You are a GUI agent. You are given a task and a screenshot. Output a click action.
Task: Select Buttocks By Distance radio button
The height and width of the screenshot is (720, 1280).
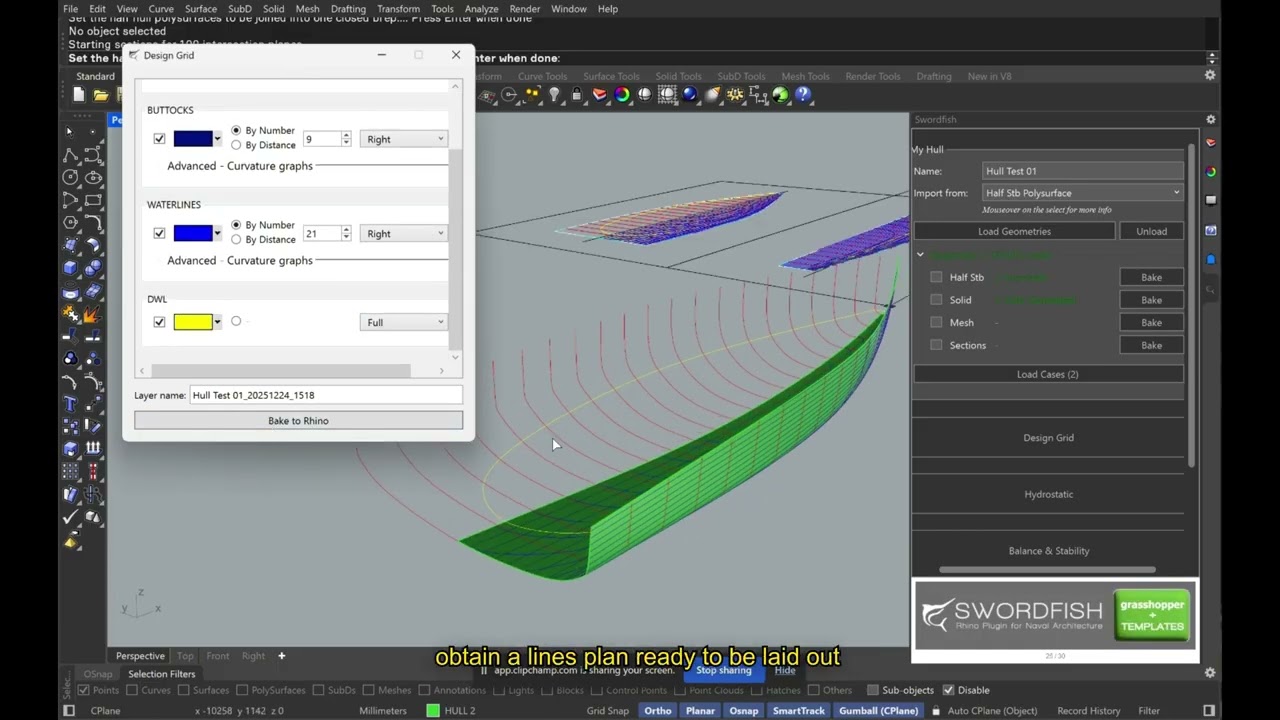(236, 145)
